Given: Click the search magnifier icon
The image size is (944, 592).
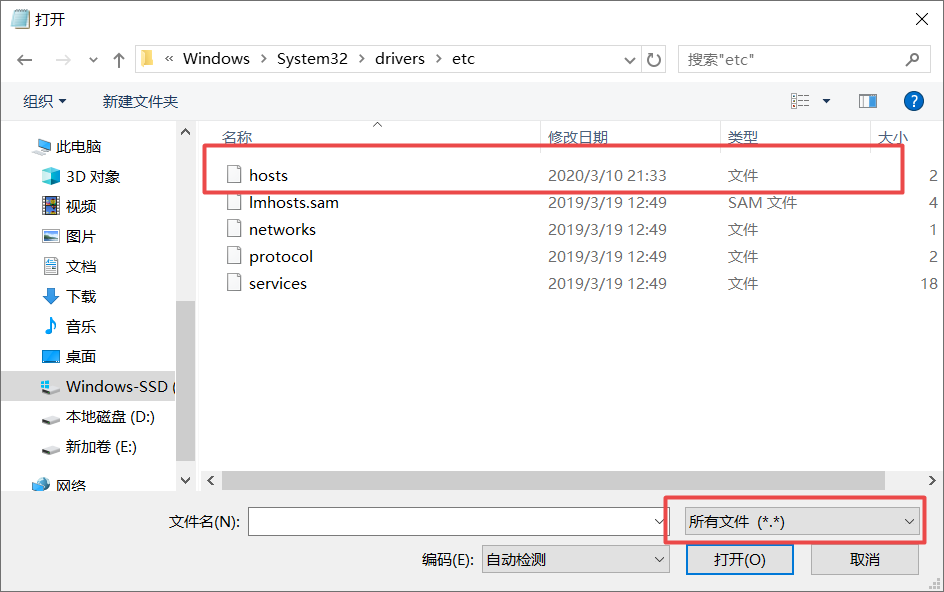Looking at the screenshot, I should (x=913, y=59).
